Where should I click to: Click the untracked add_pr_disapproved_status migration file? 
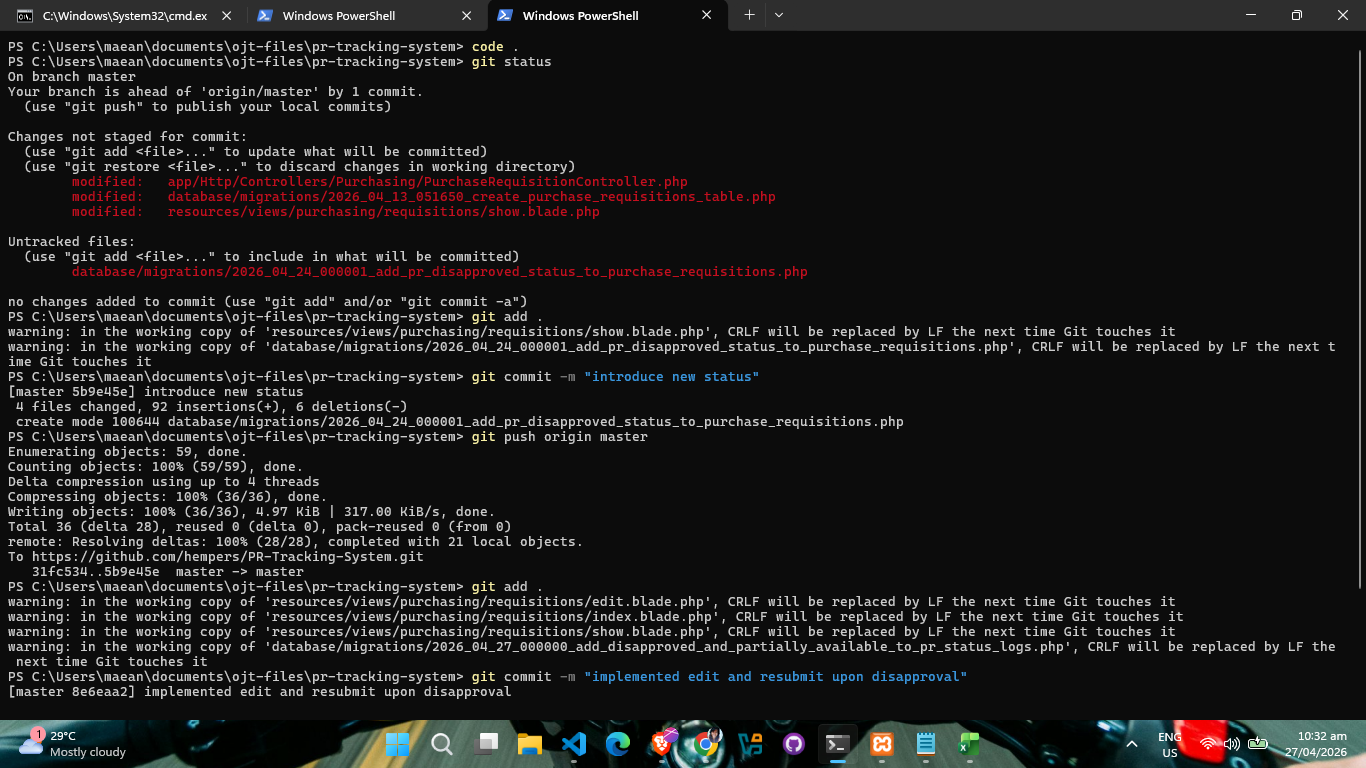click(440, 272)
